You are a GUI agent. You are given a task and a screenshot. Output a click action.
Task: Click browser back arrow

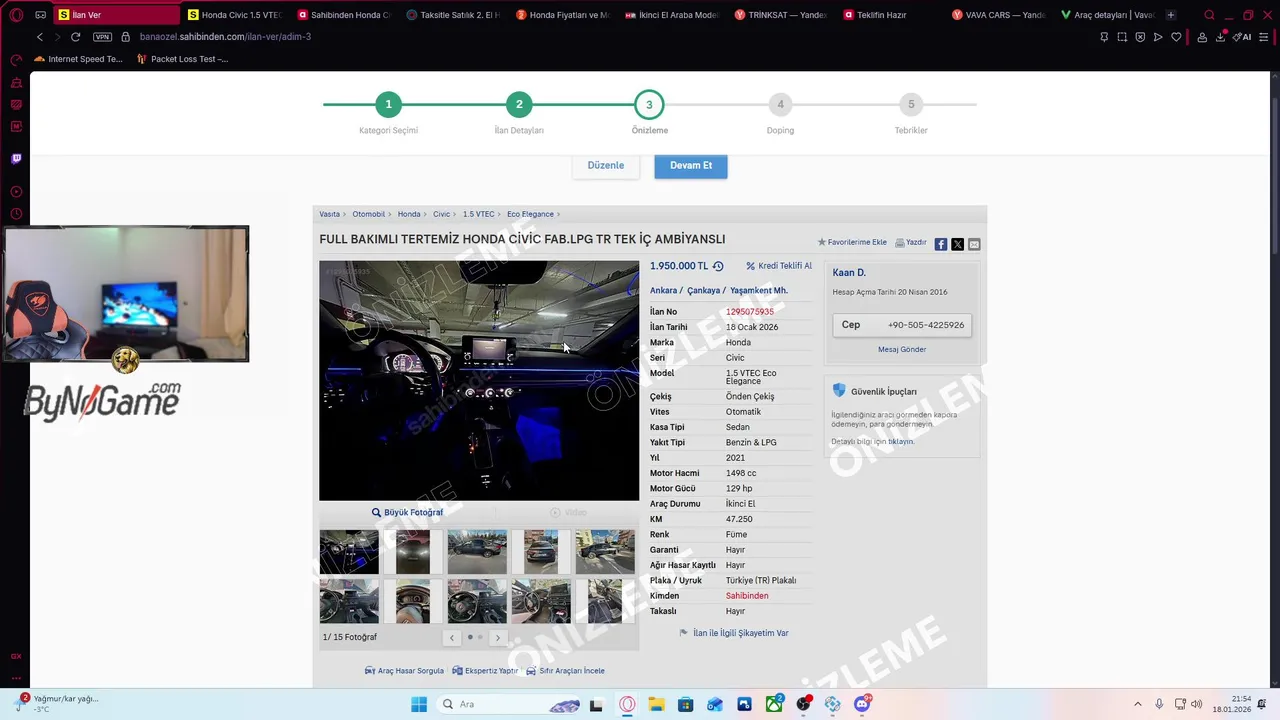(x=40, y=37)
